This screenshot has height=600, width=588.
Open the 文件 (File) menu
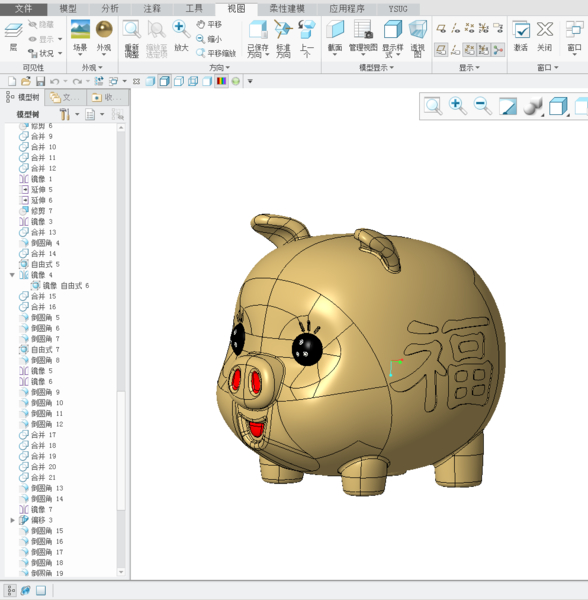[23, 9]
